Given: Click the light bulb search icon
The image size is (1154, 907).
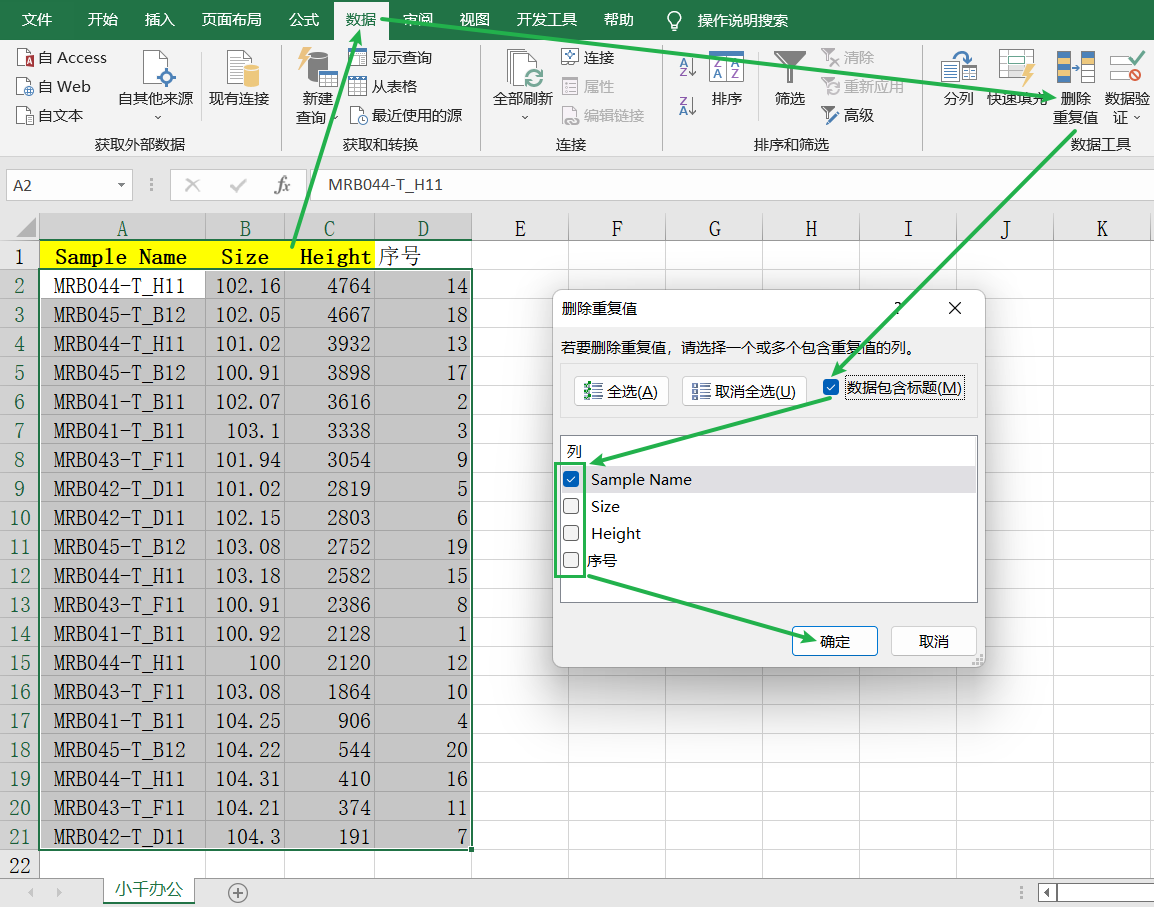Looking at the screenshot, I should pos(673,20).
